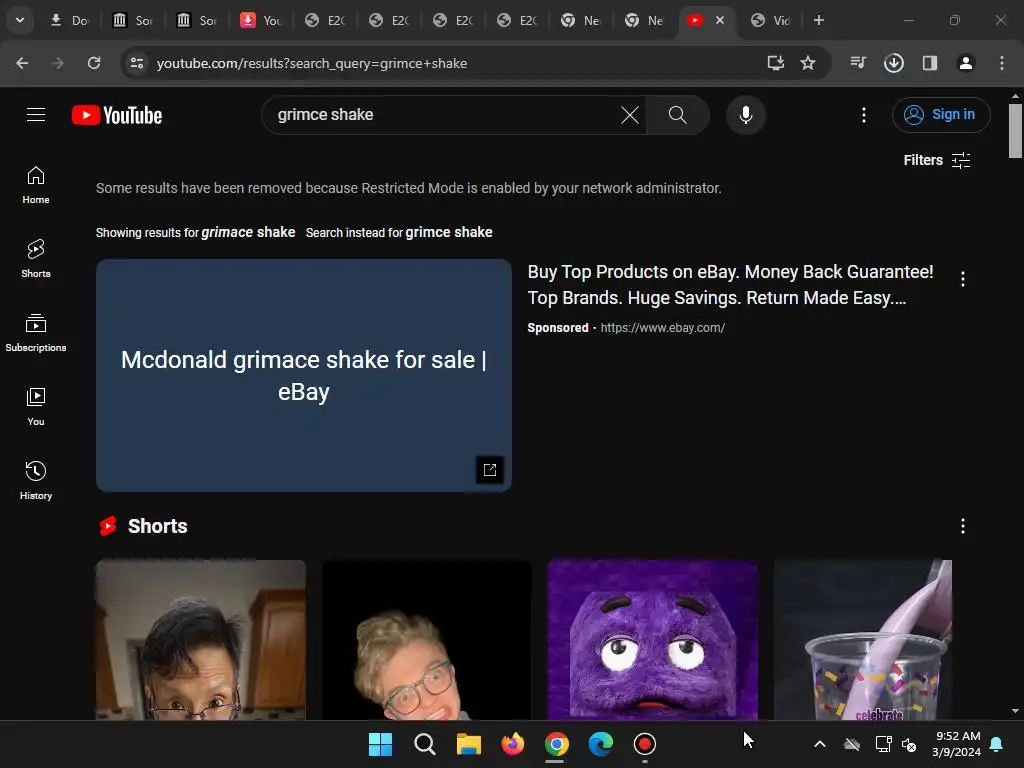This screenshot has height=768, width=1024.
Task: Open the purple Grimace character Short
Action: click(652, 640)
